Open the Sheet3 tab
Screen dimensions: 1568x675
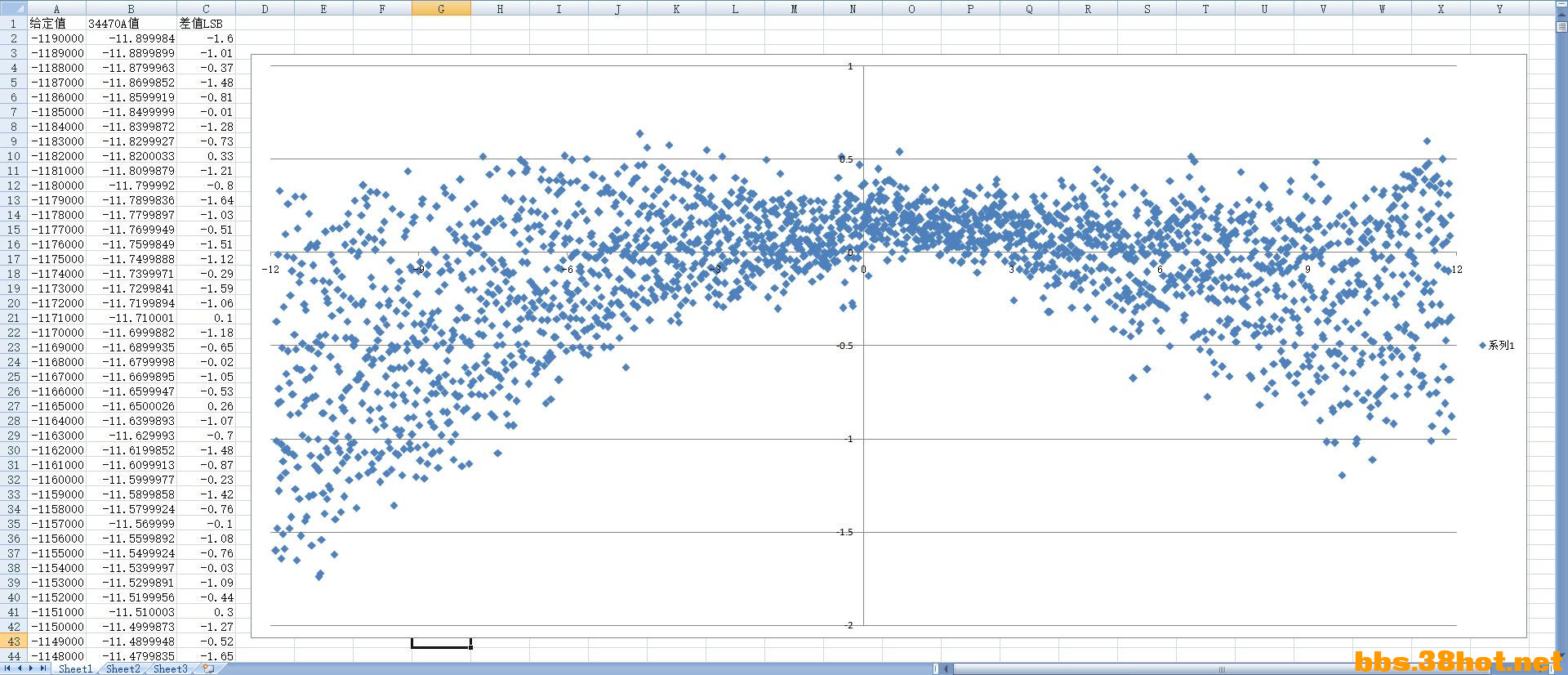170,668
